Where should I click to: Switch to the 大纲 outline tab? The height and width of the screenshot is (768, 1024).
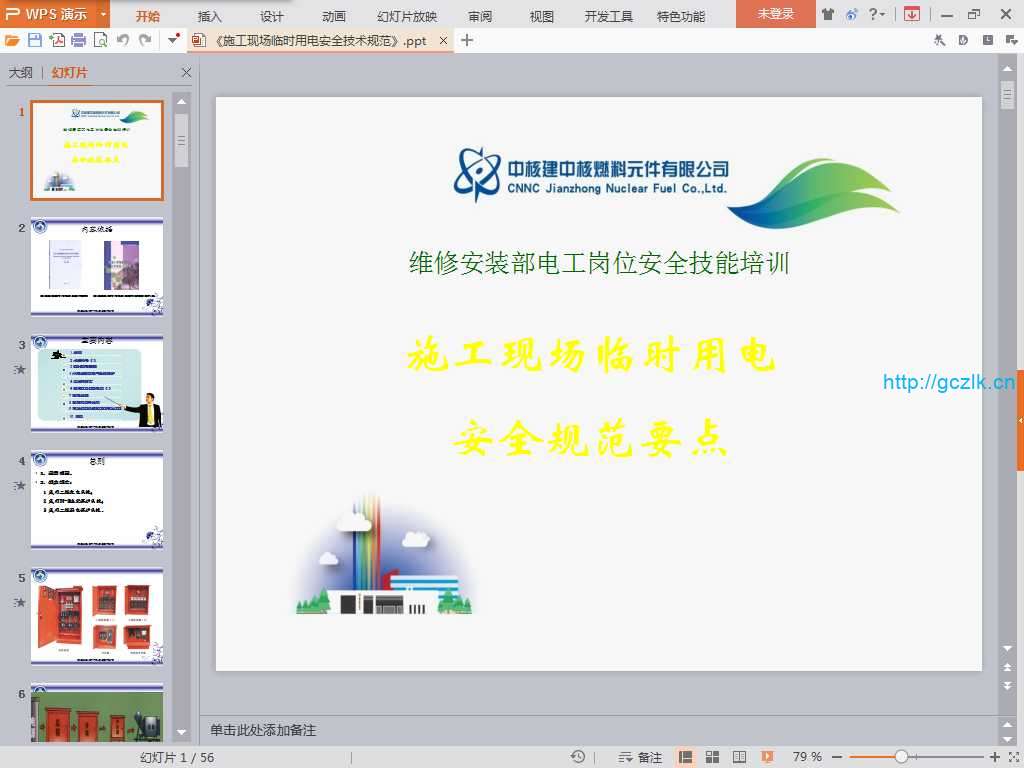click(x=21, y=73)
